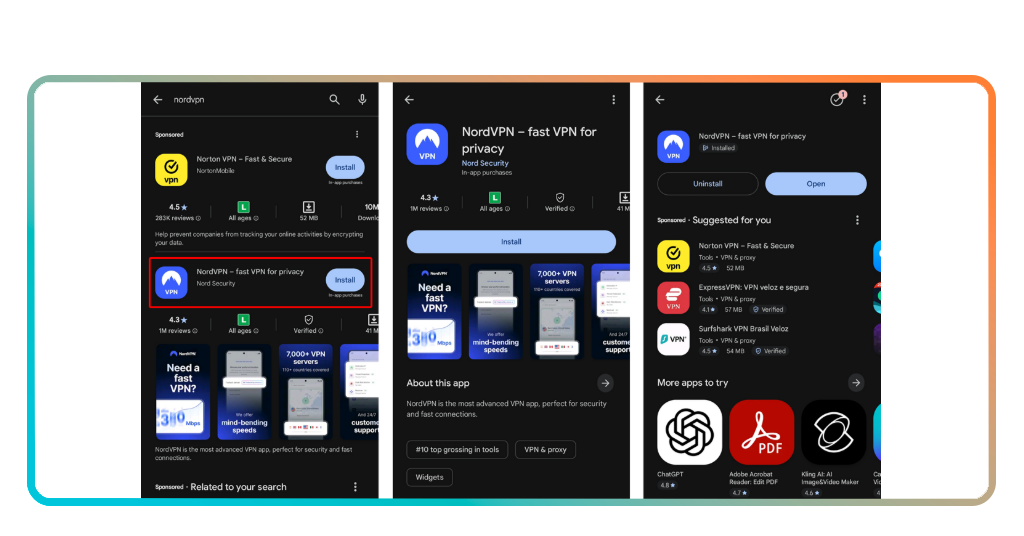Select 'ExpressVPN: VPN veloz e segura' title
The height and width of the screenshot is (536, 1024).
(x=754, y=287)
